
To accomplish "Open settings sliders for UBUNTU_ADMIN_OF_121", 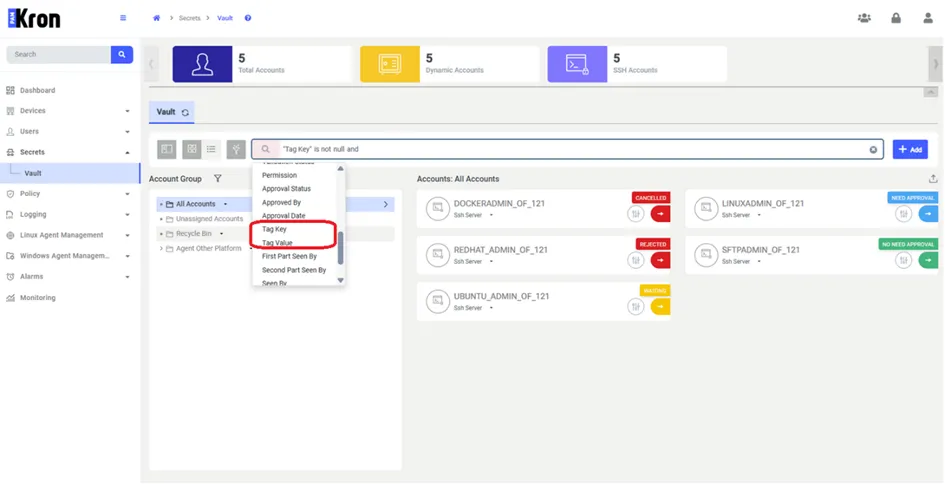I will [x=635, y=307].
